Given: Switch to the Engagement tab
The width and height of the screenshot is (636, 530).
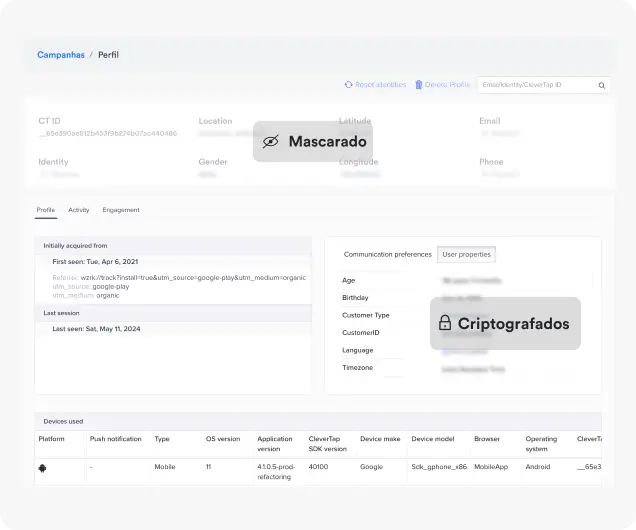Looking at the screenshot, I should click(x=121, y=210).
